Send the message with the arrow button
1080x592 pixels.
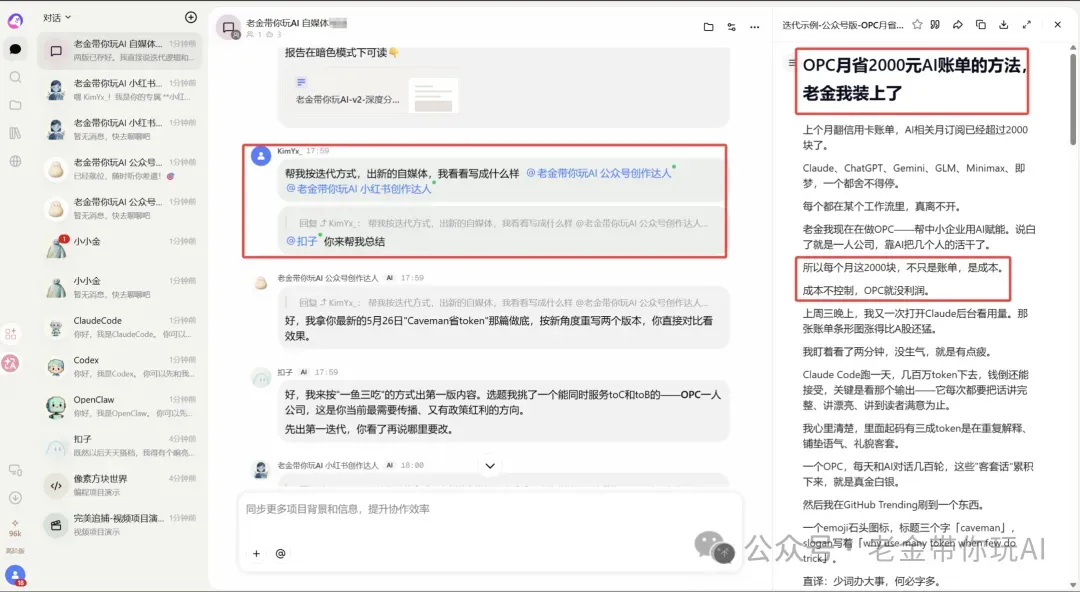click(724, 553)
